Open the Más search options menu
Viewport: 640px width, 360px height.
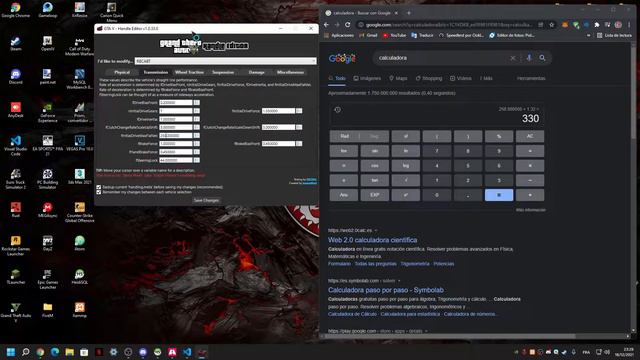[x=486, y=78]
